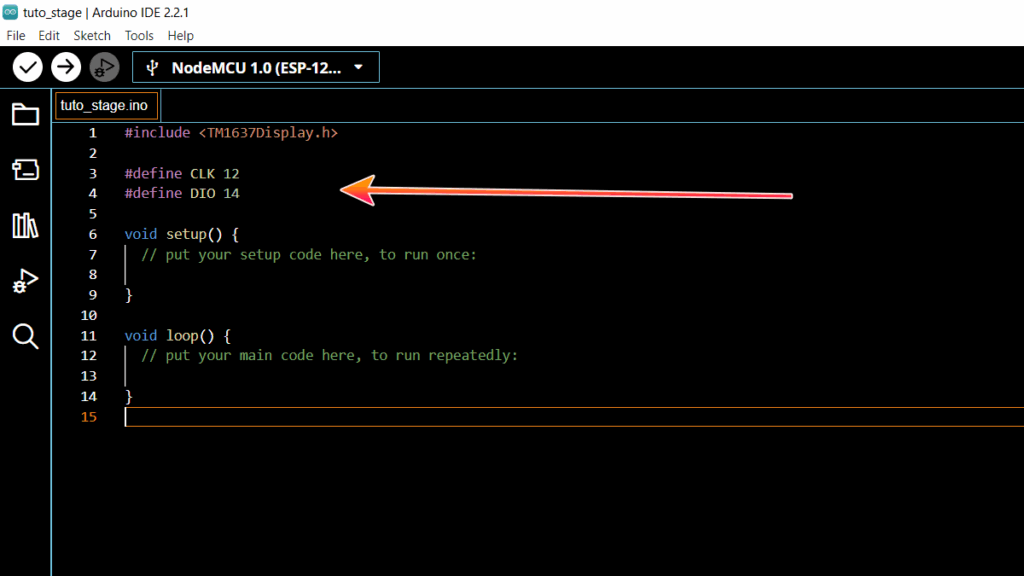Open the Sketch menu

point(92,36)
